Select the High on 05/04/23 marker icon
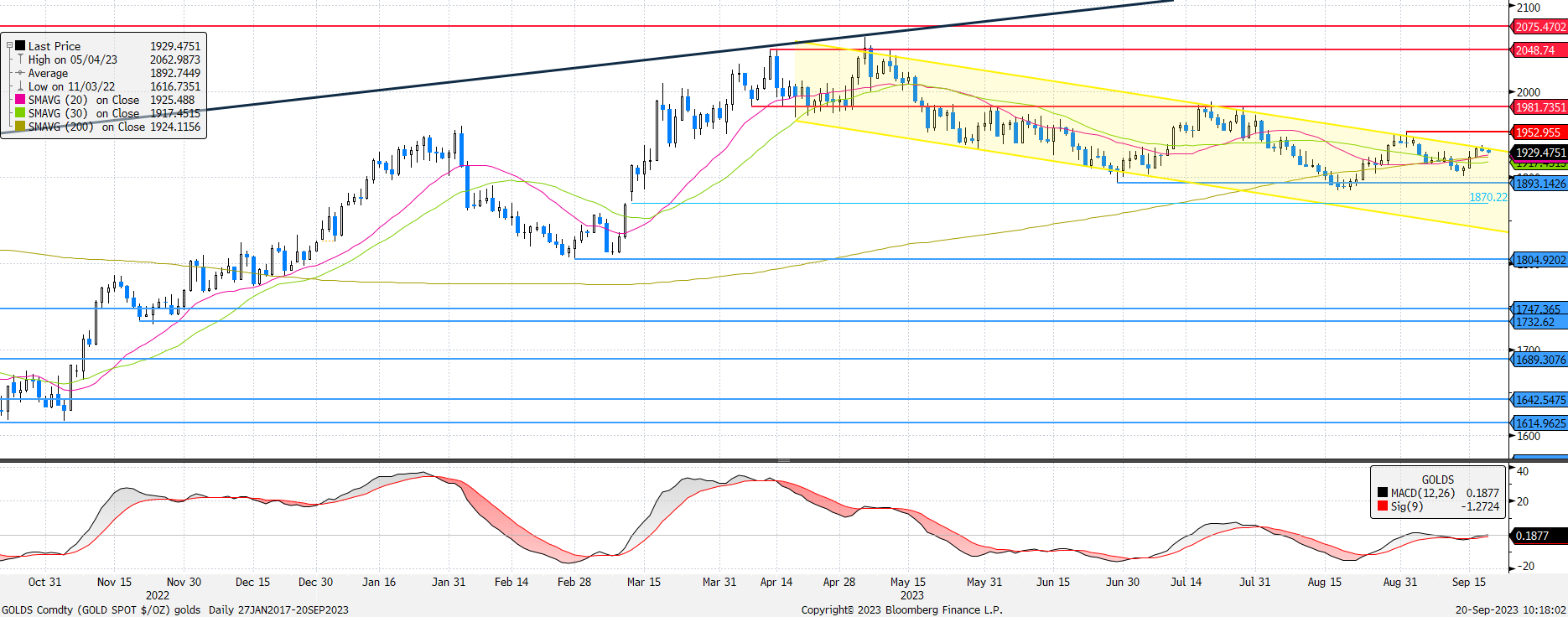1568x617 pixels. [x=20, y=60]
